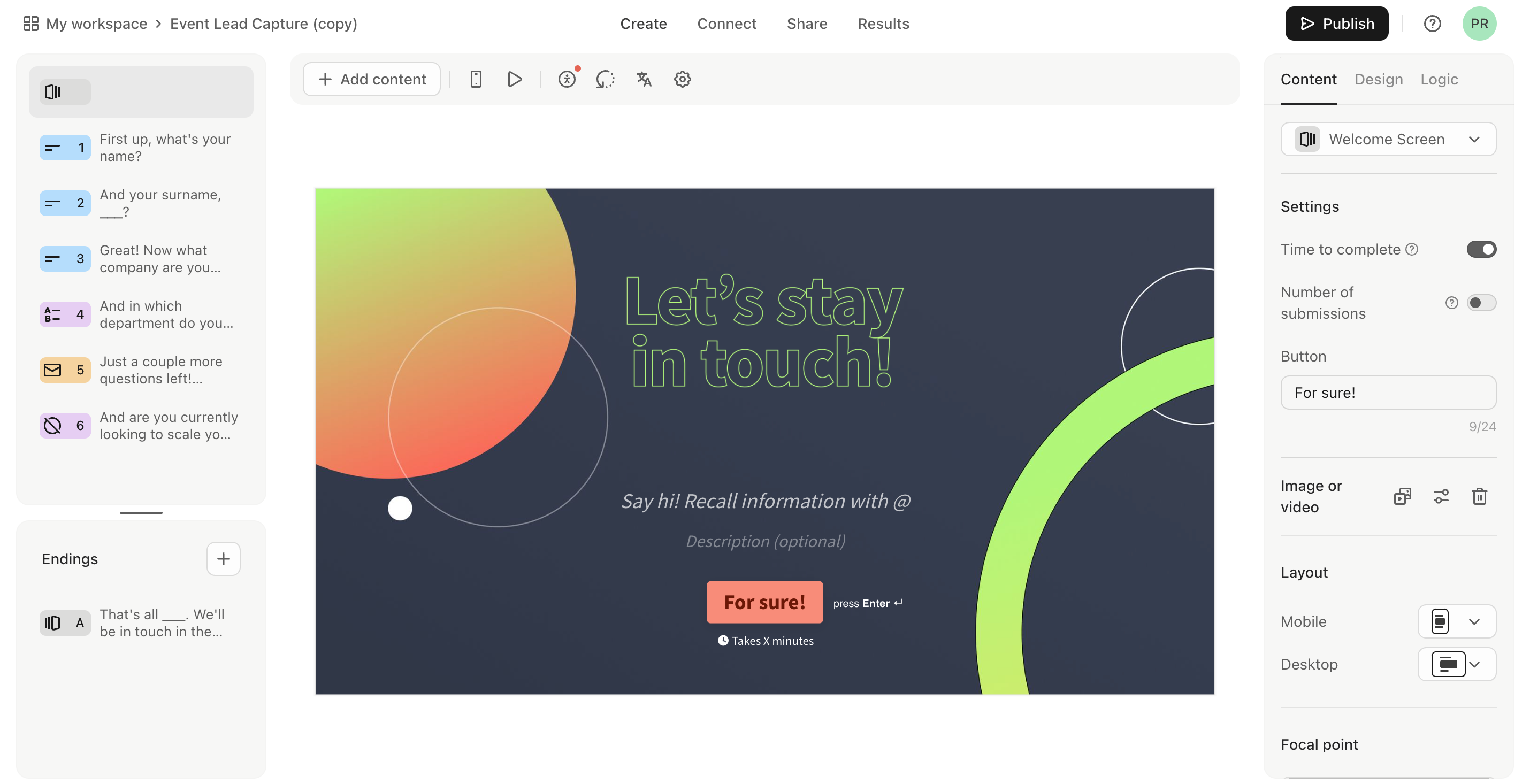Open the Mobile layout dropdown

click(1456, 622)
